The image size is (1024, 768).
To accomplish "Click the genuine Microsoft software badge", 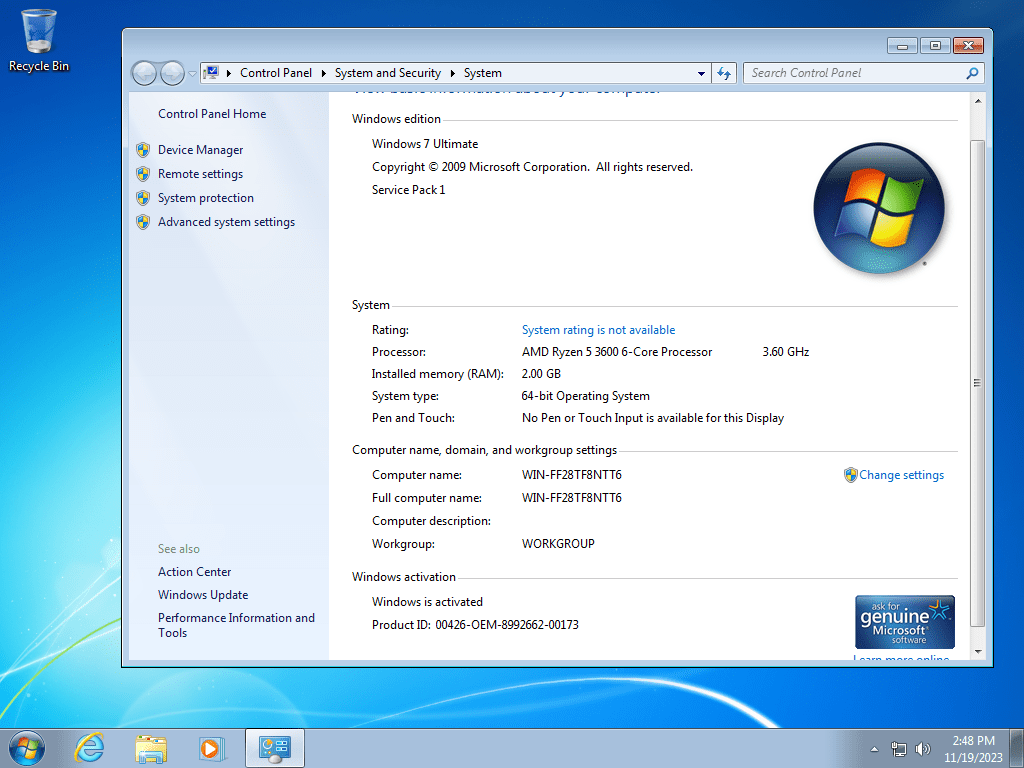I will pyautogui.click(x=904, y=622).
